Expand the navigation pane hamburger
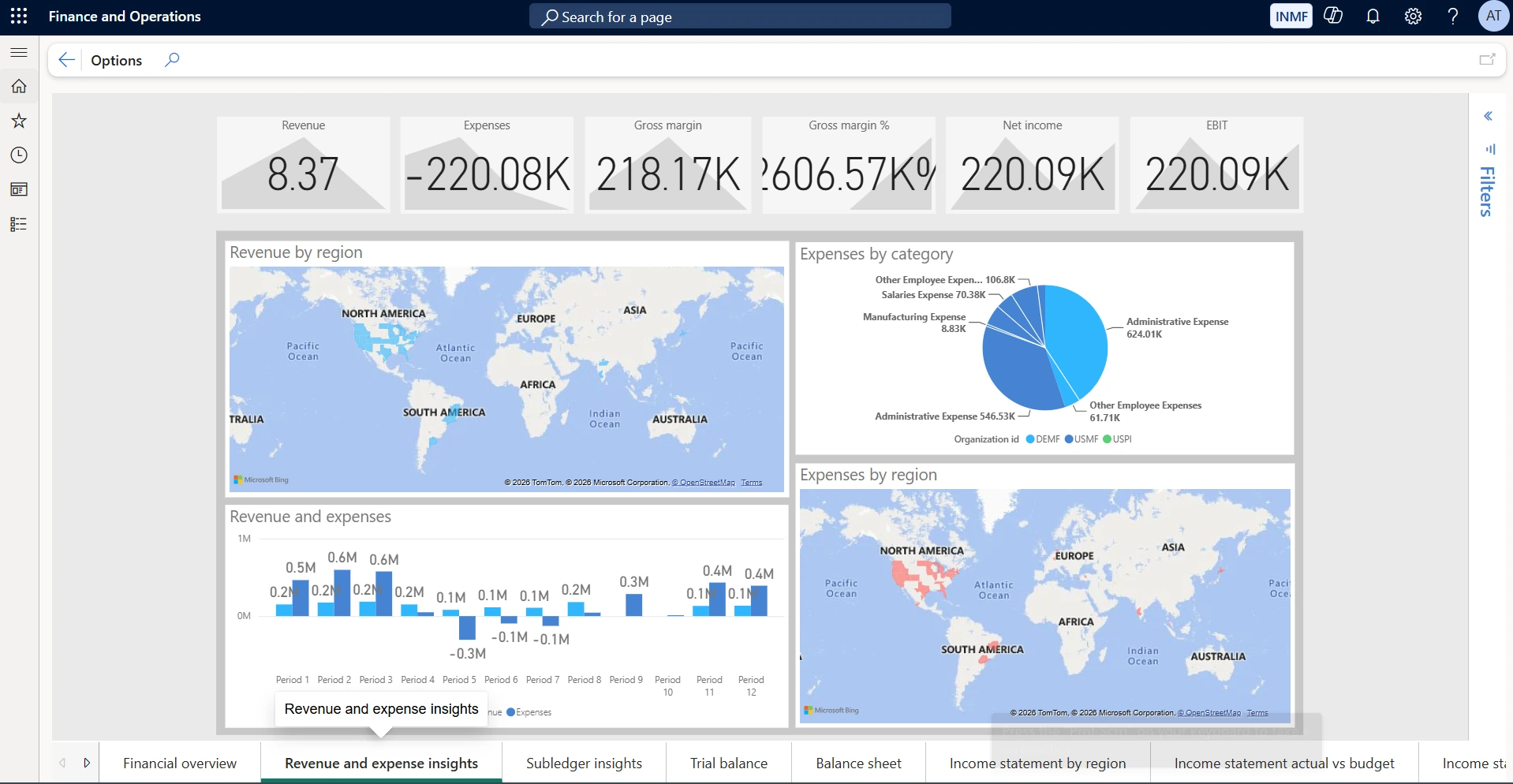The height and width of the screenshot is (784, 1513). tap(19, 53)
